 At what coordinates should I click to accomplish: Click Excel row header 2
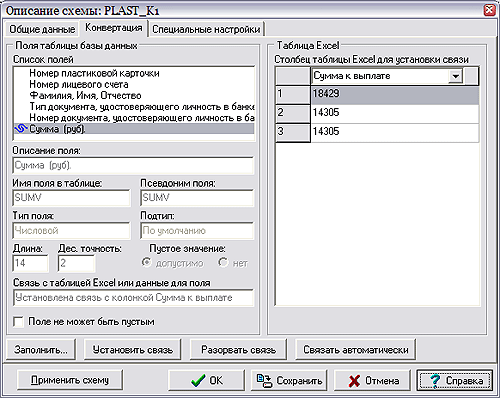coord(293,113)
